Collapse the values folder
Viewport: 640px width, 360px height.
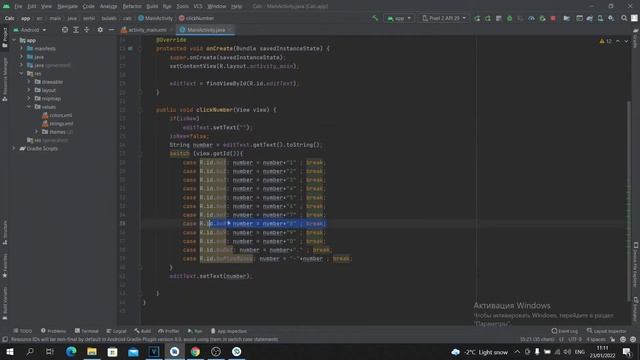pos(29,107)
